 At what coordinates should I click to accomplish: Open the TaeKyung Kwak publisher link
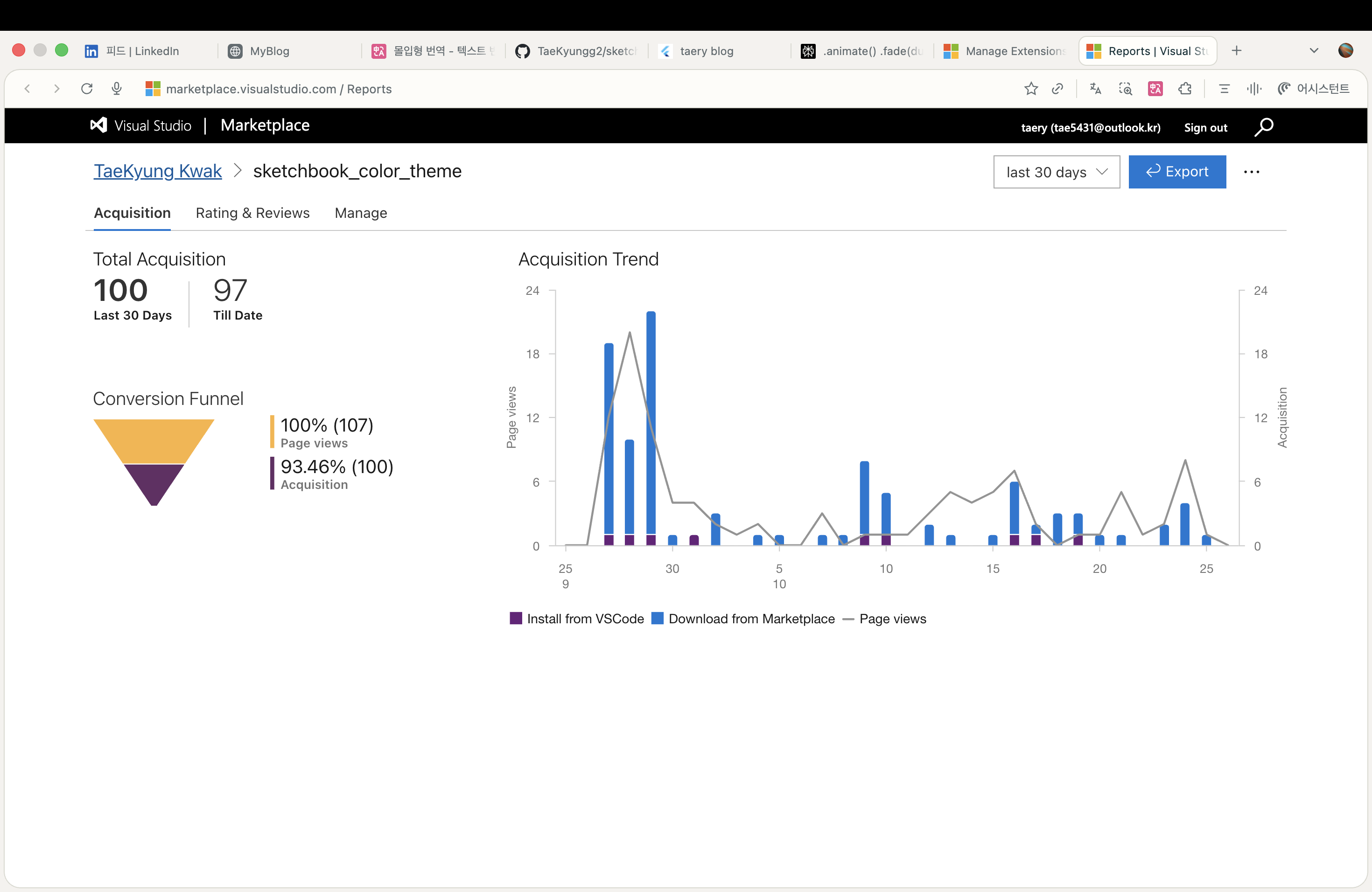point(157,171)
